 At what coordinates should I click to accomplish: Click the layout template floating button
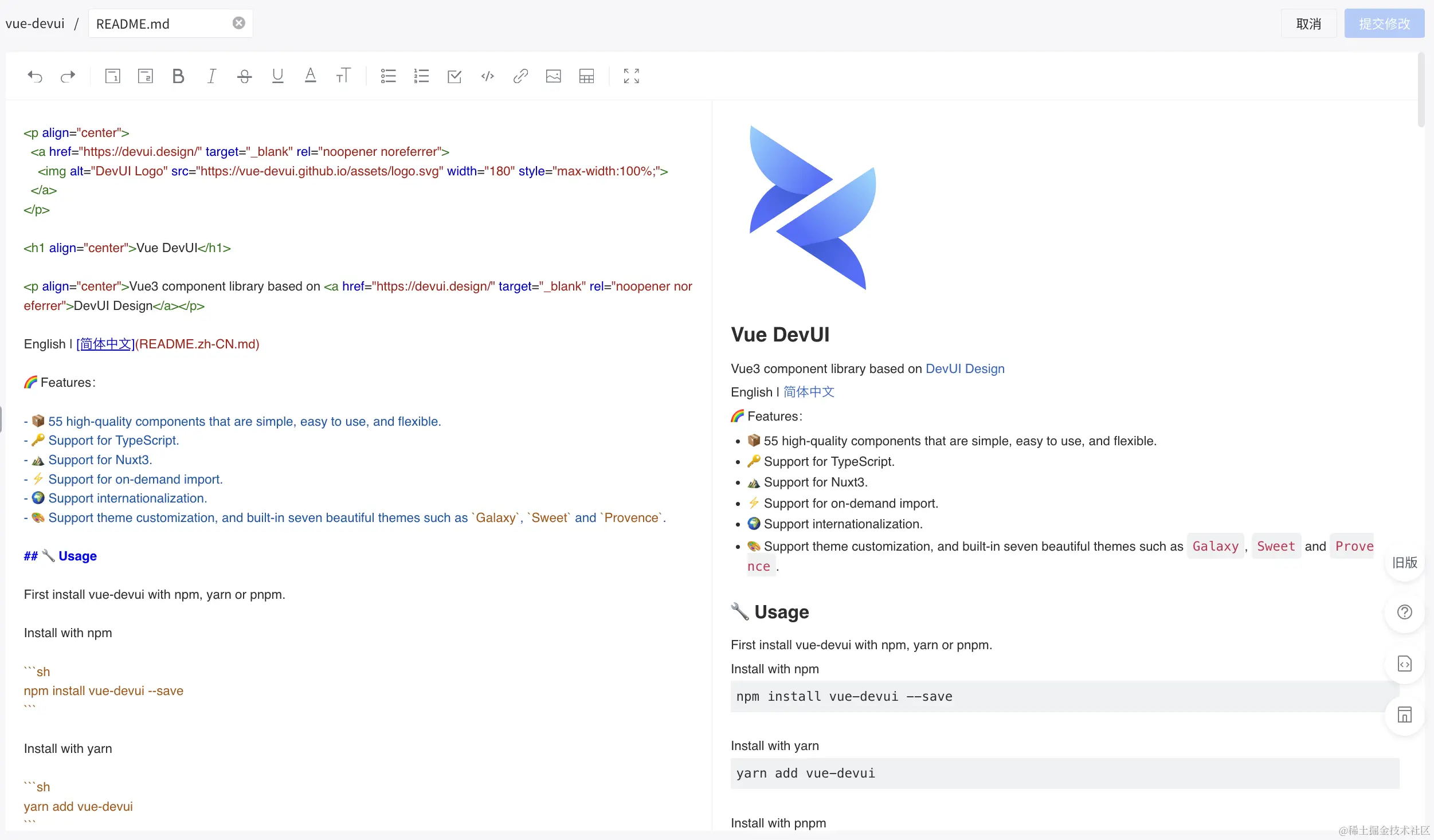point(1404,715)
